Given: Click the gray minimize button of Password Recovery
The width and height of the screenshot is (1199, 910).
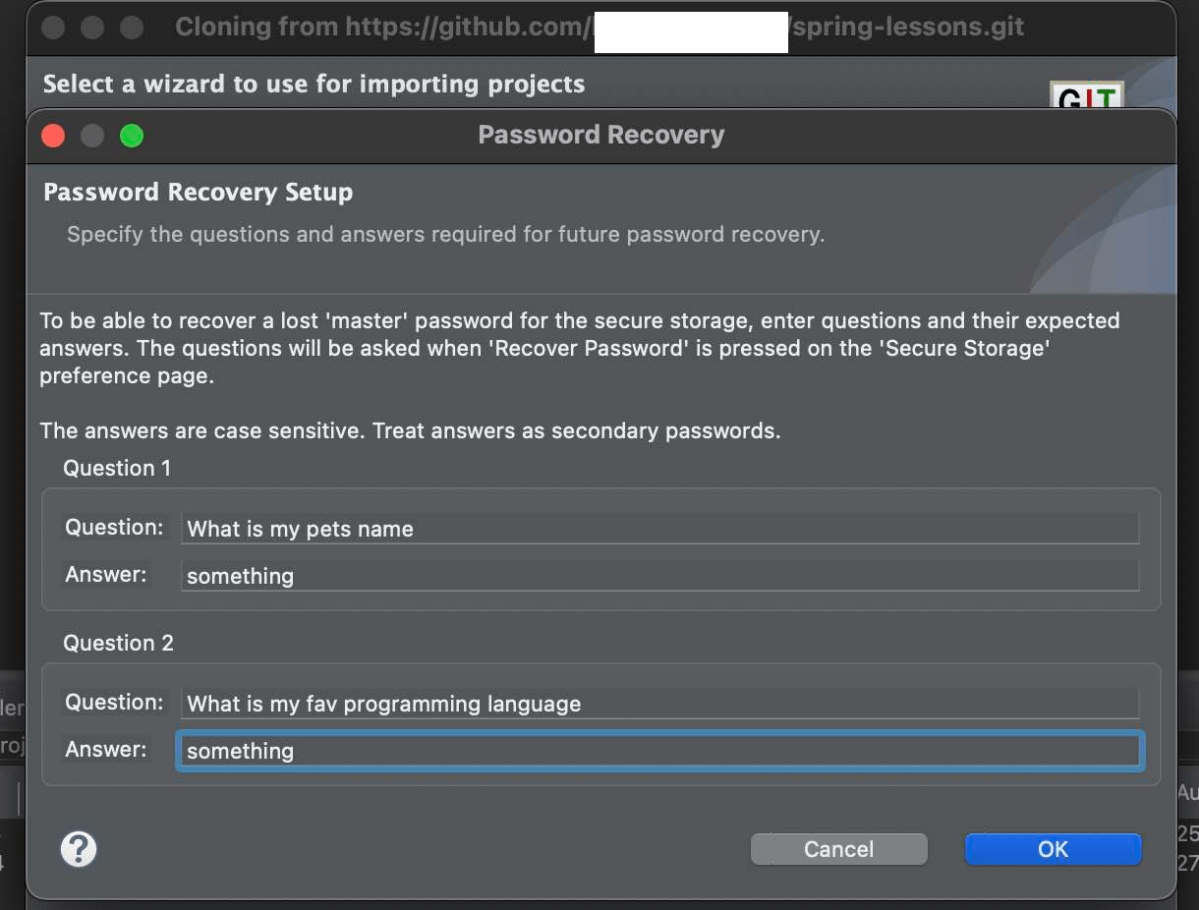Looking at the screenshot, I should (92, 135).
